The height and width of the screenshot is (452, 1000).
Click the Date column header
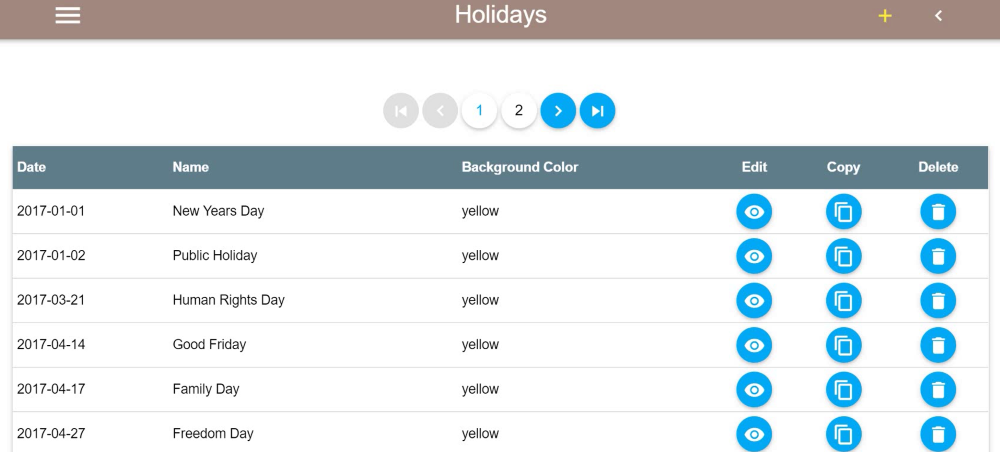point(32,167)
